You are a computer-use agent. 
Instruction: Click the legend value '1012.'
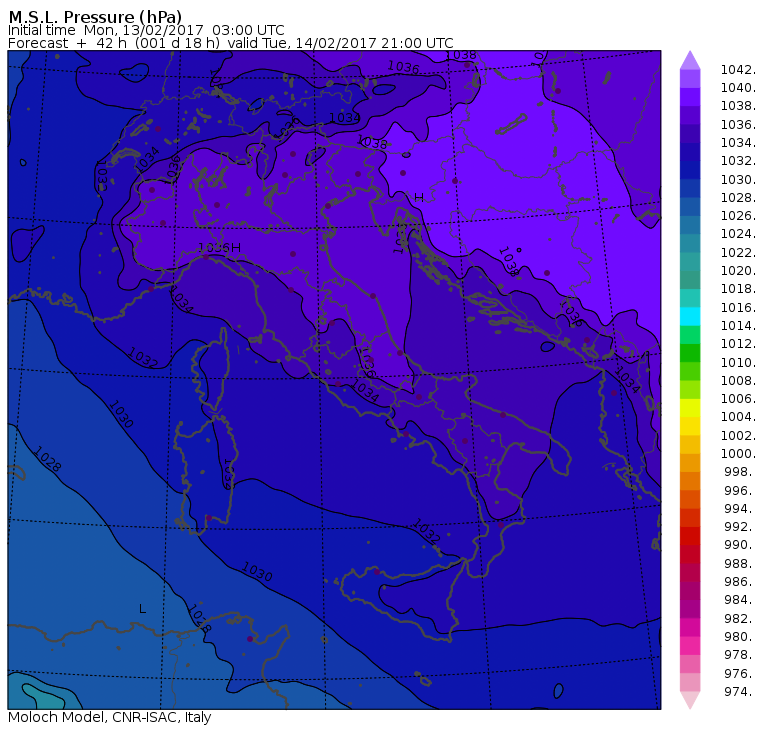tap(738, 344)
